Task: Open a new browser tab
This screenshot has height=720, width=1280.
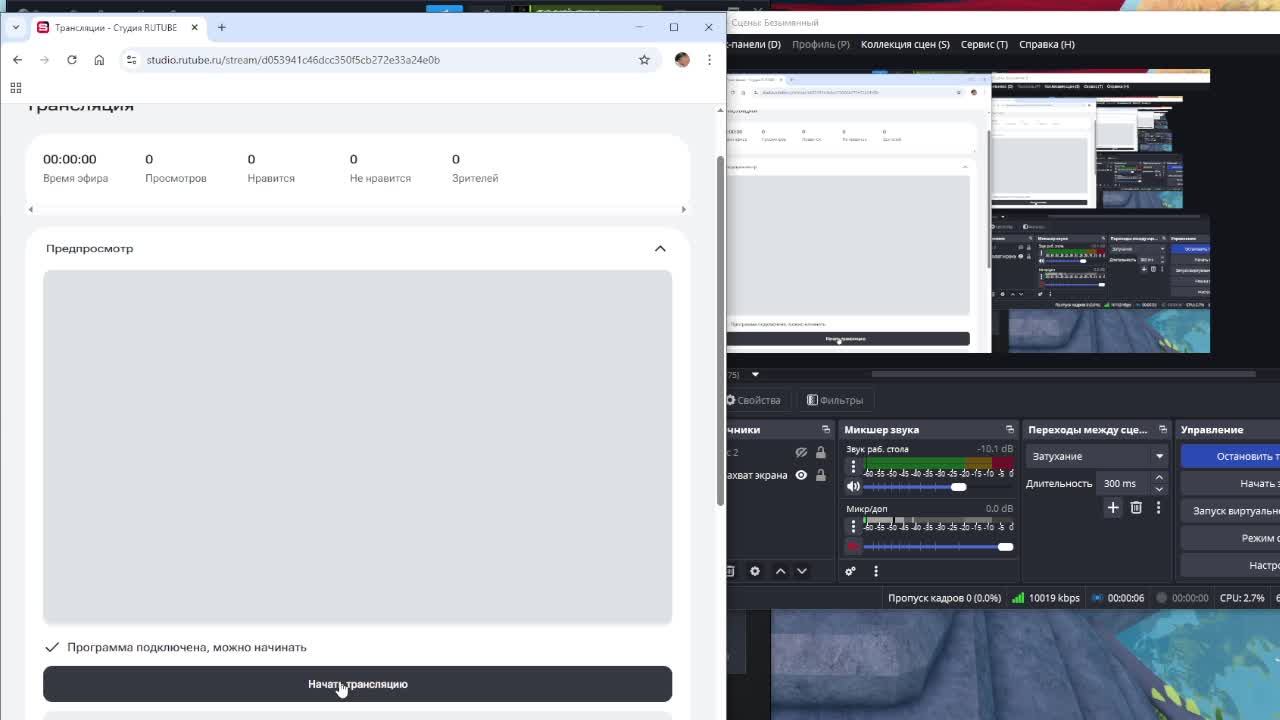Action: 221,27
